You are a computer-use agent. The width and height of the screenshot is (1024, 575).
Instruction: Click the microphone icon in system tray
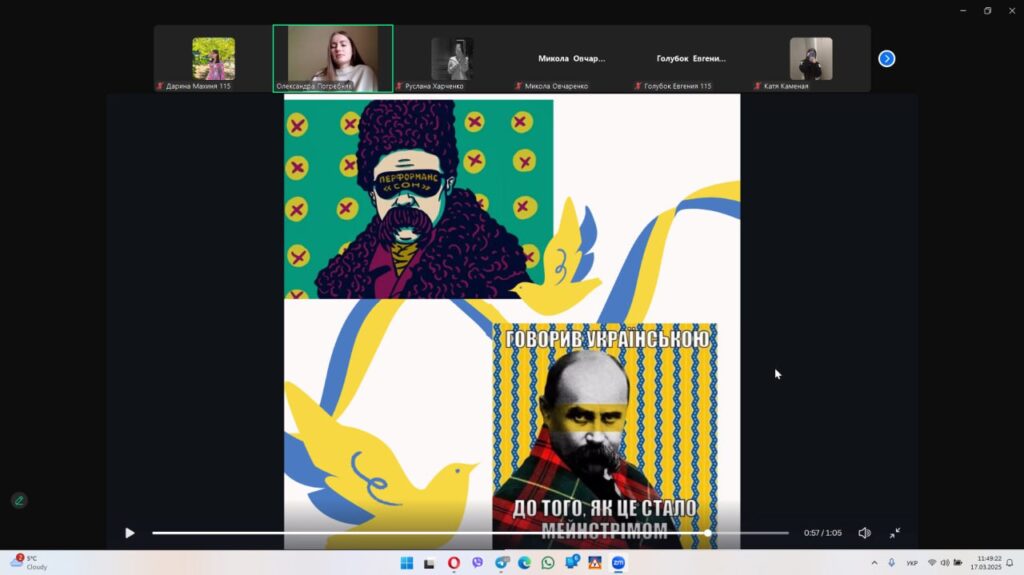[891, 563]
